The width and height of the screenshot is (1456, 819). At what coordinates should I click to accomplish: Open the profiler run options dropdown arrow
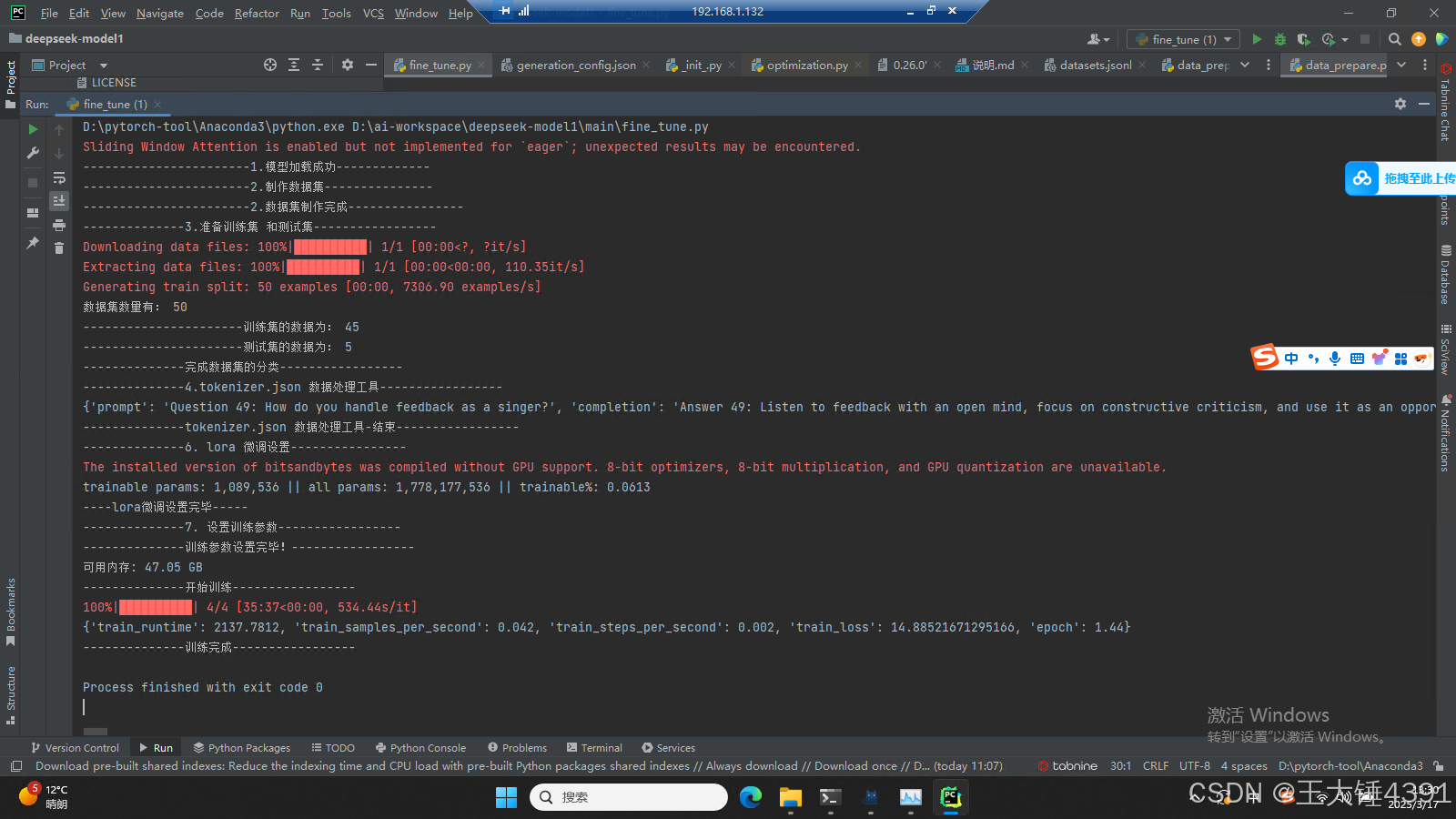[1344, 39]
